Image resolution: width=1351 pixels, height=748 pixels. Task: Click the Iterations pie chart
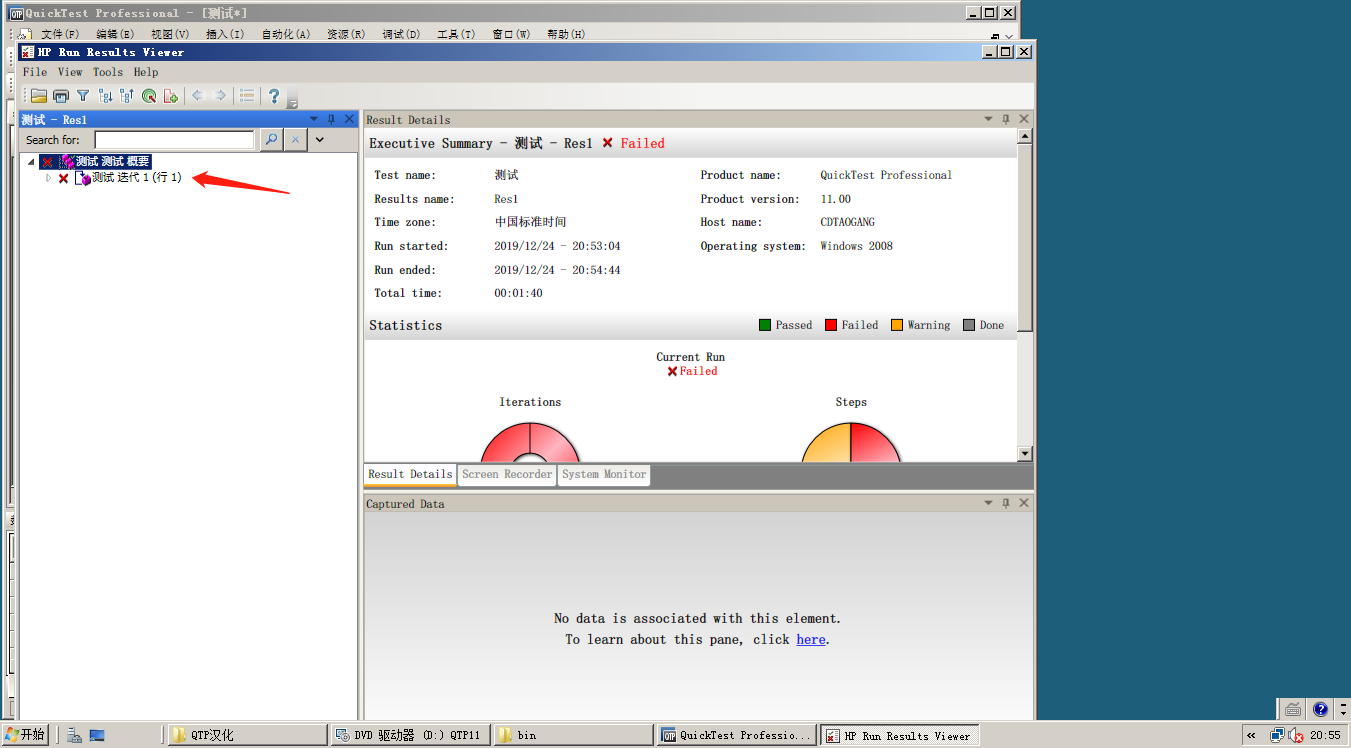[x=530, y=442]
